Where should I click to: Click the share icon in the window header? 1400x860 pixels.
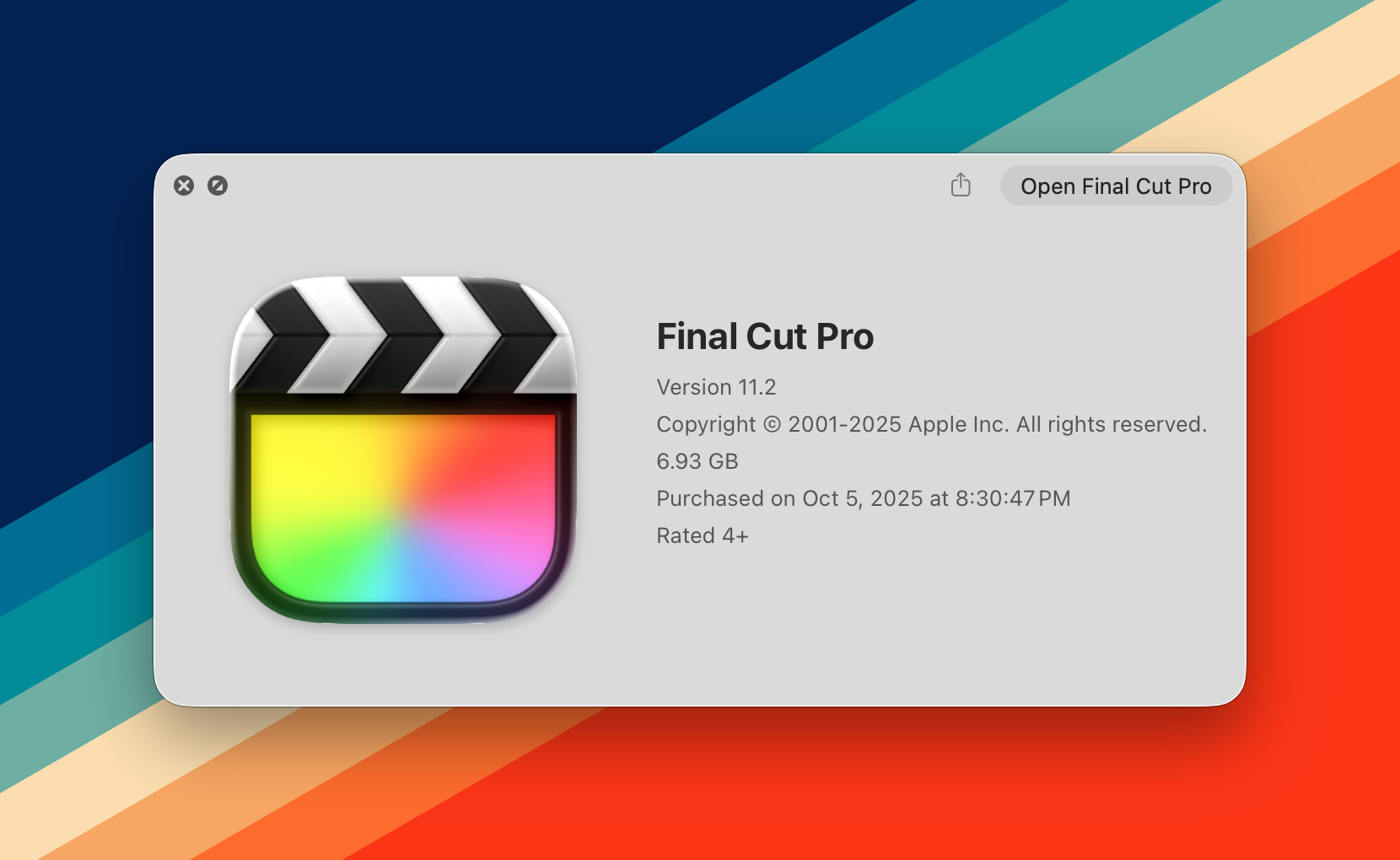click(x=961, y=185)
